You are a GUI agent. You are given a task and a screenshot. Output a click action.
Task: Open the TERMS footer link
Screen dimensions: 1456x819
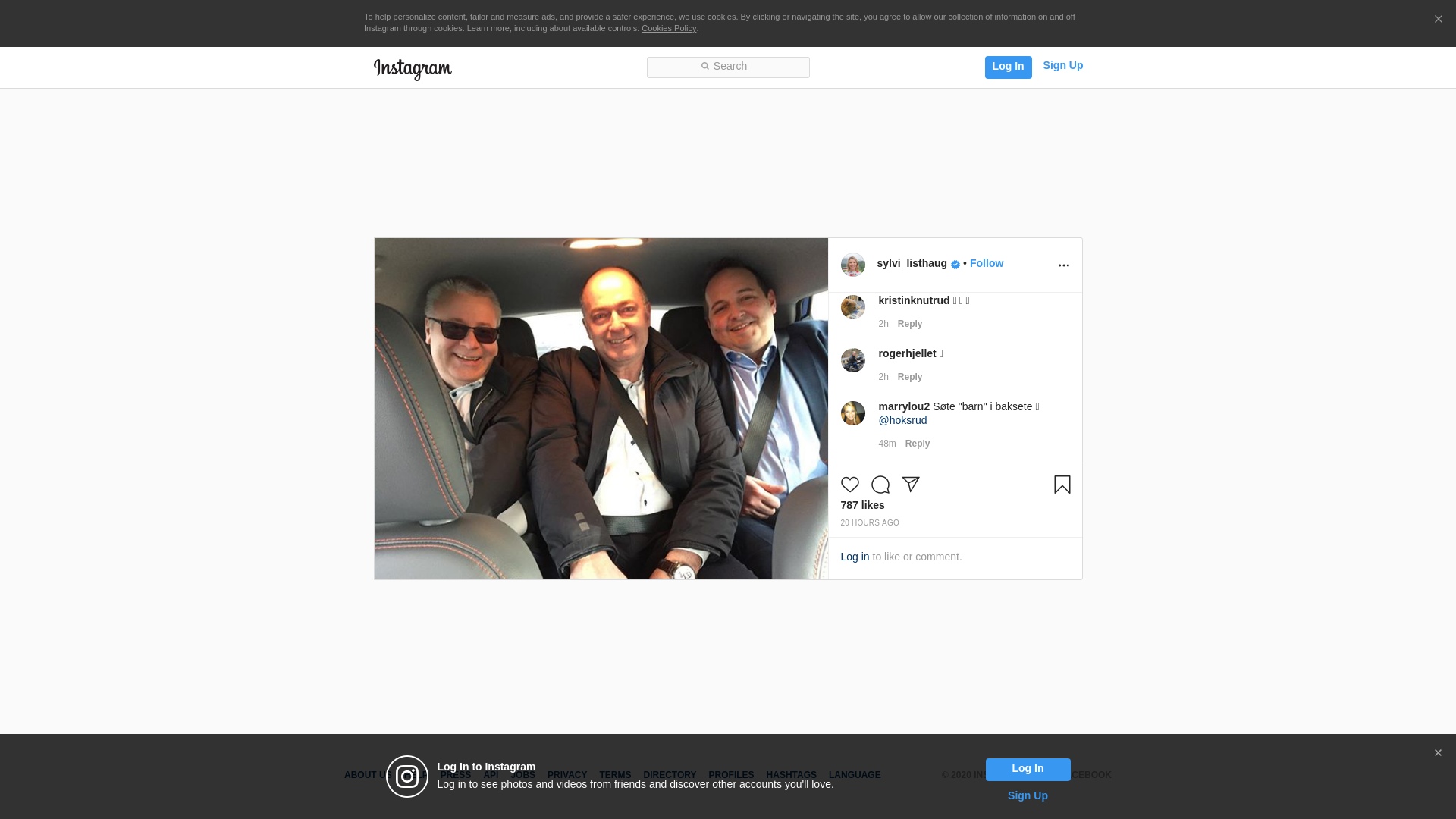[615, 775]
